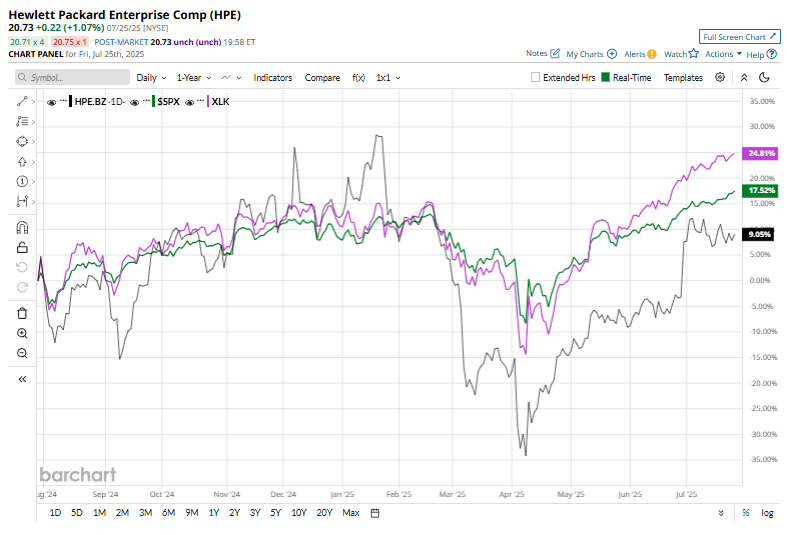Expand the shapes tool submenu arrow

coord(33,142)
